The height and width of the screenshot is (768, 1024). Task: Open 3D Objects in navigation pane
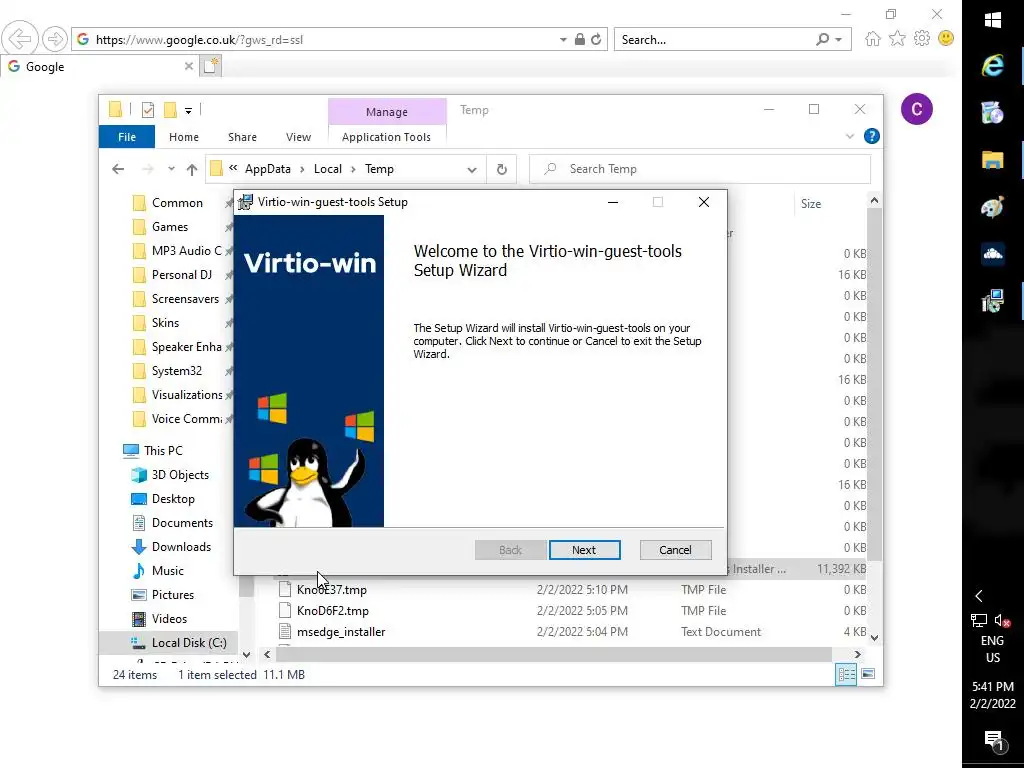click(180, 475)
